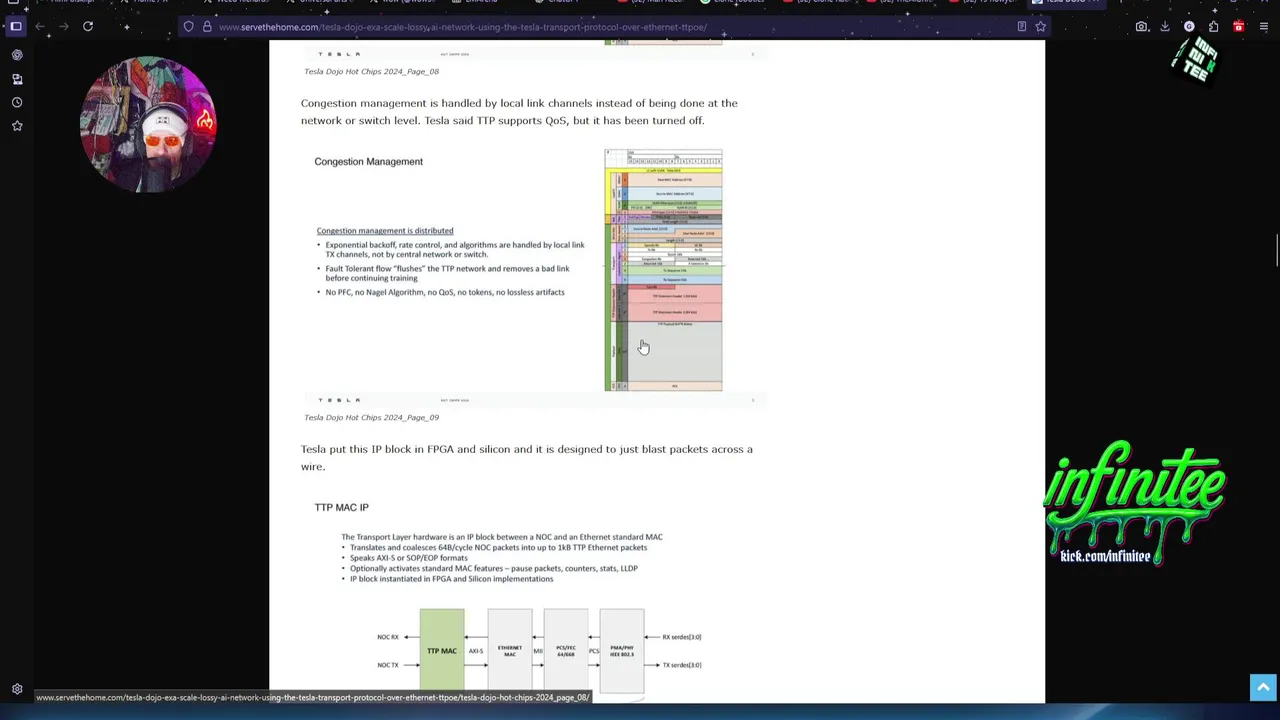Click paragraph starting 'Congestion management is handled'
This screenshot has height=720, width=1280.
click(x=519, y=111)
